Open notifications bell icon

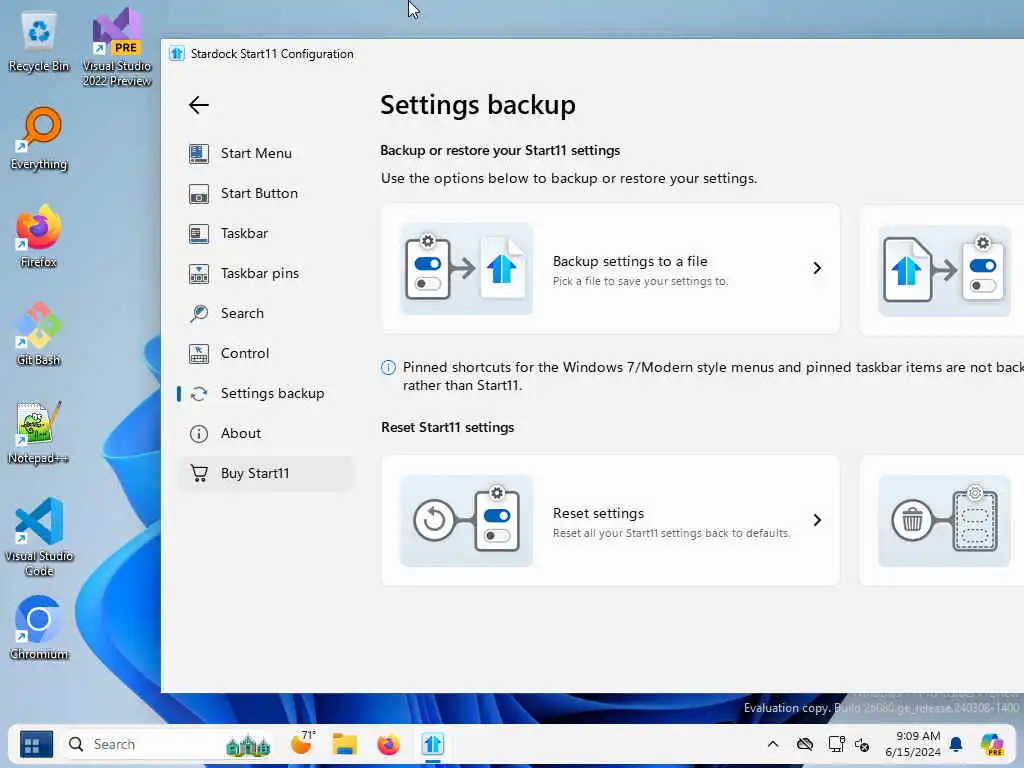coord(956,744)
